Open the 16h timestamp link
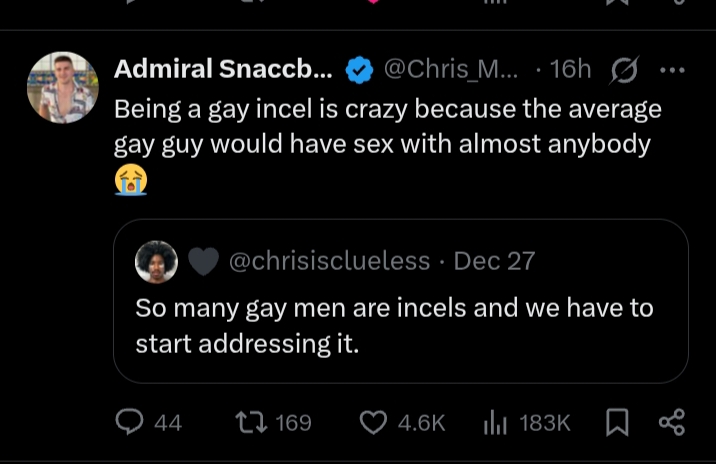 click(x=570, y=69)
